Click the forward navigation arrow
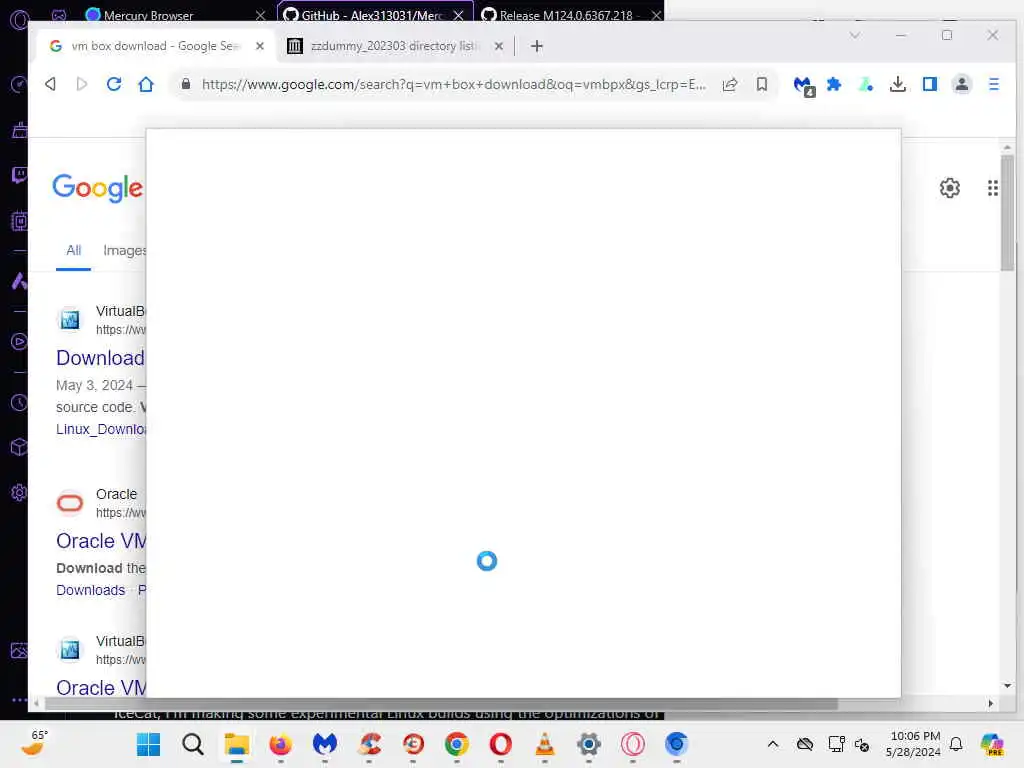Image resolution: width=1024 pixels, height=768 pixels. 82,84
